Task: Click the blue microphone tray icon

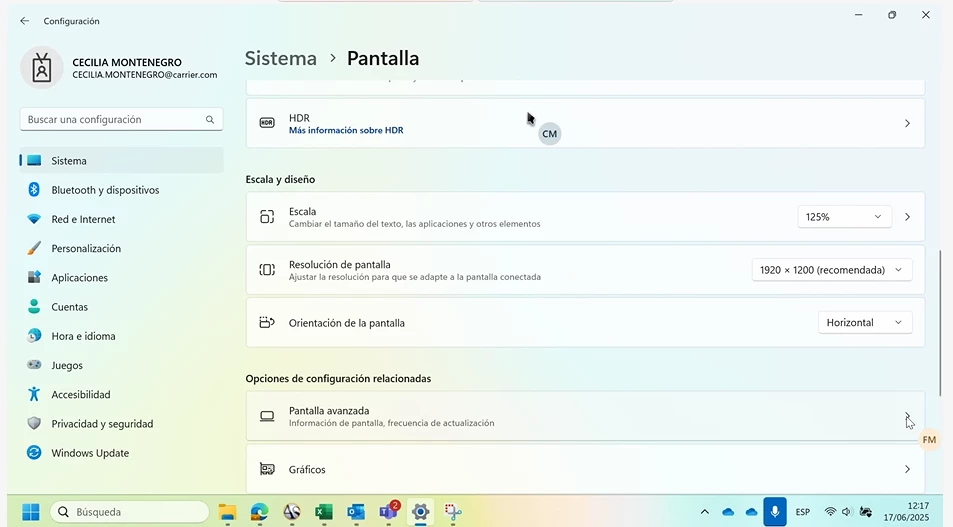Action: [775, 512]
